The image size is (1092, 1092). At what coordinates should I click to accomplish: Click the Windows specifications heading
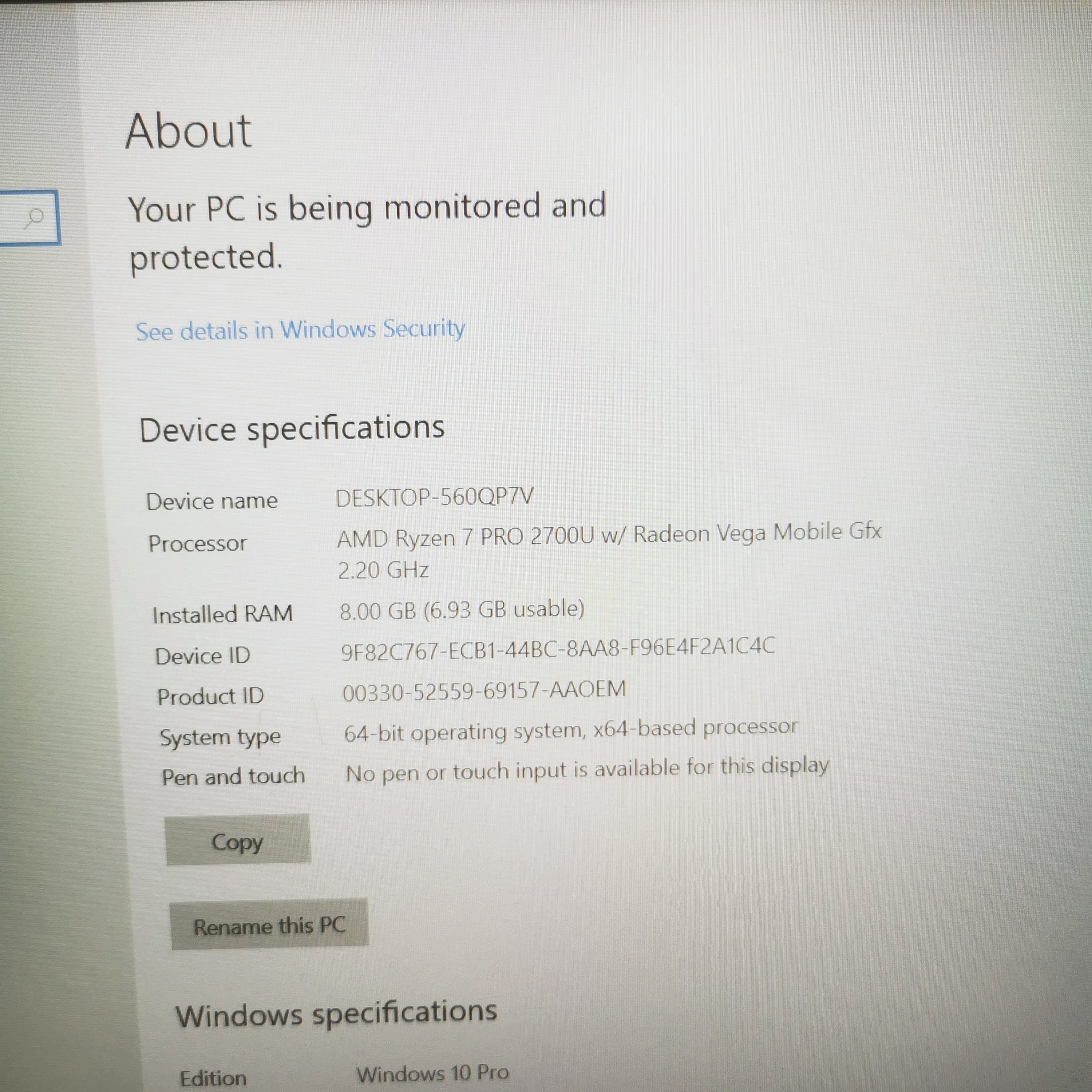pos(336,1014)
